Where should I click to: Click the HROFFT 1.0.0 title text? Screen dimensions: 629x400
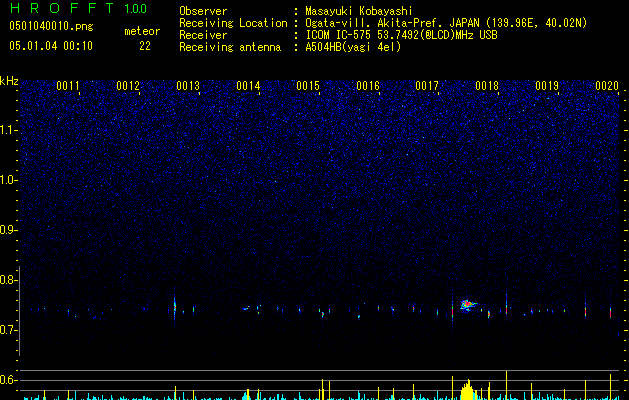(79, 8)
